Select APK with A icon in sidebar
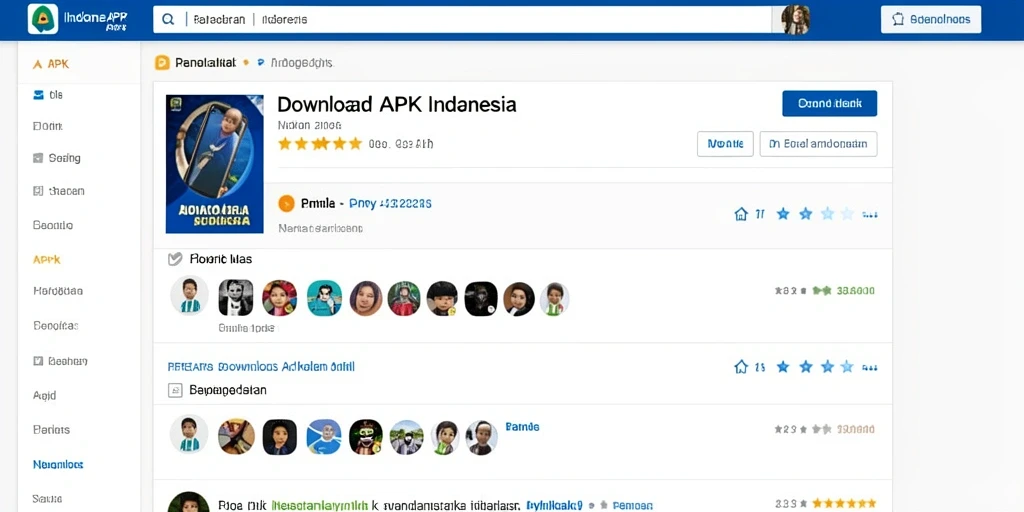Screen dimensions: 1024x512 [x=50, y=64]
